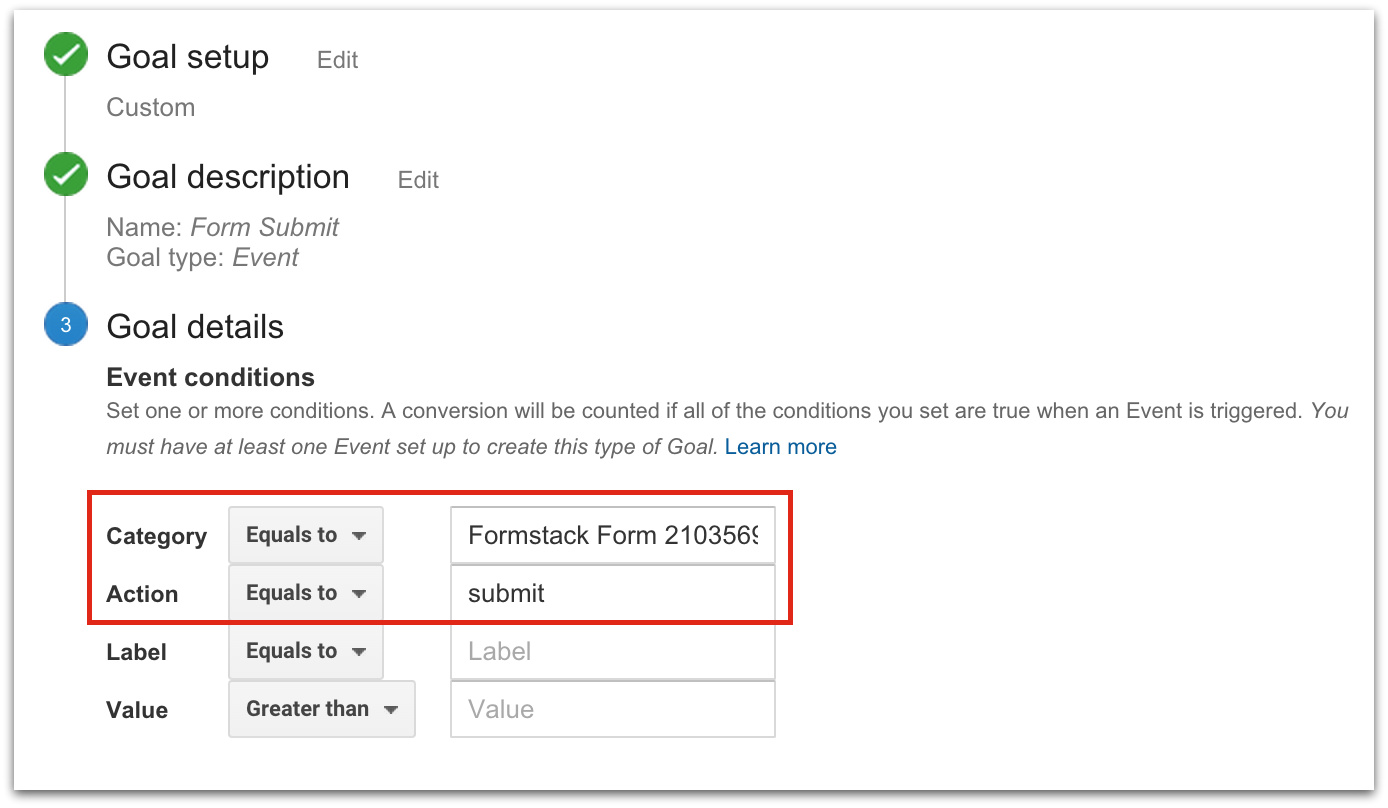This screenshot has width=1388, height=808.
Task: Open the Label 'Equals to' dropdown
Action: pyautogui.click(x=306, y=651)
